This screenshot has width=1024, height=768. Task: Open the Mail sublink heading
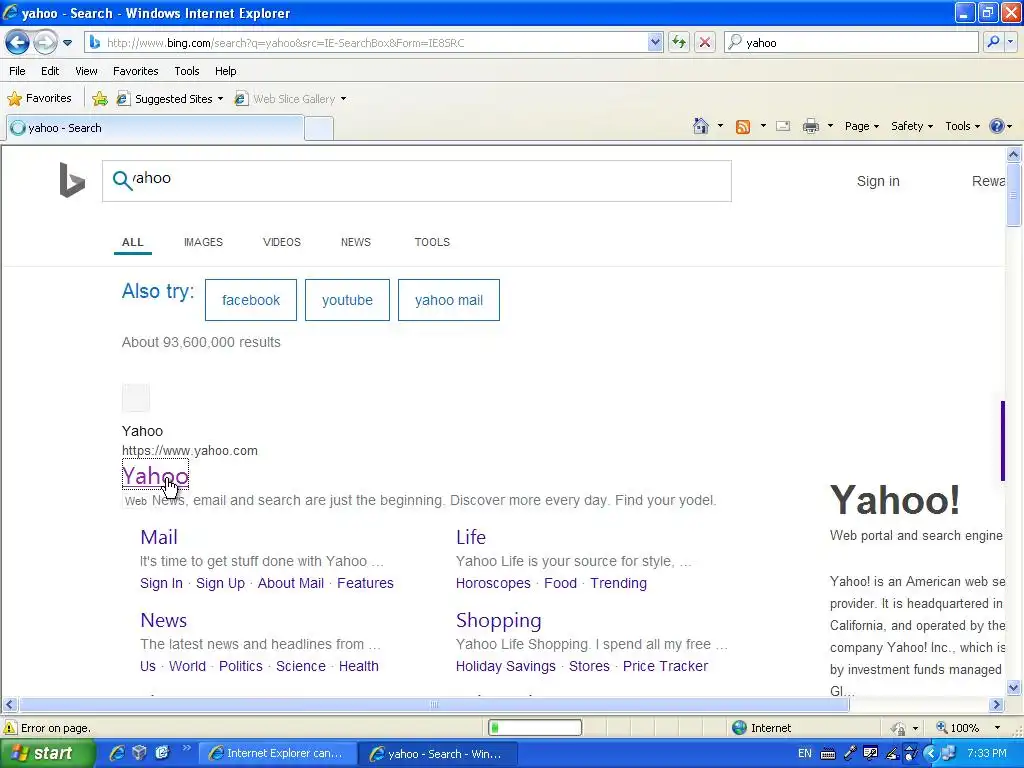pyautogui.click(x=159, y=537)
